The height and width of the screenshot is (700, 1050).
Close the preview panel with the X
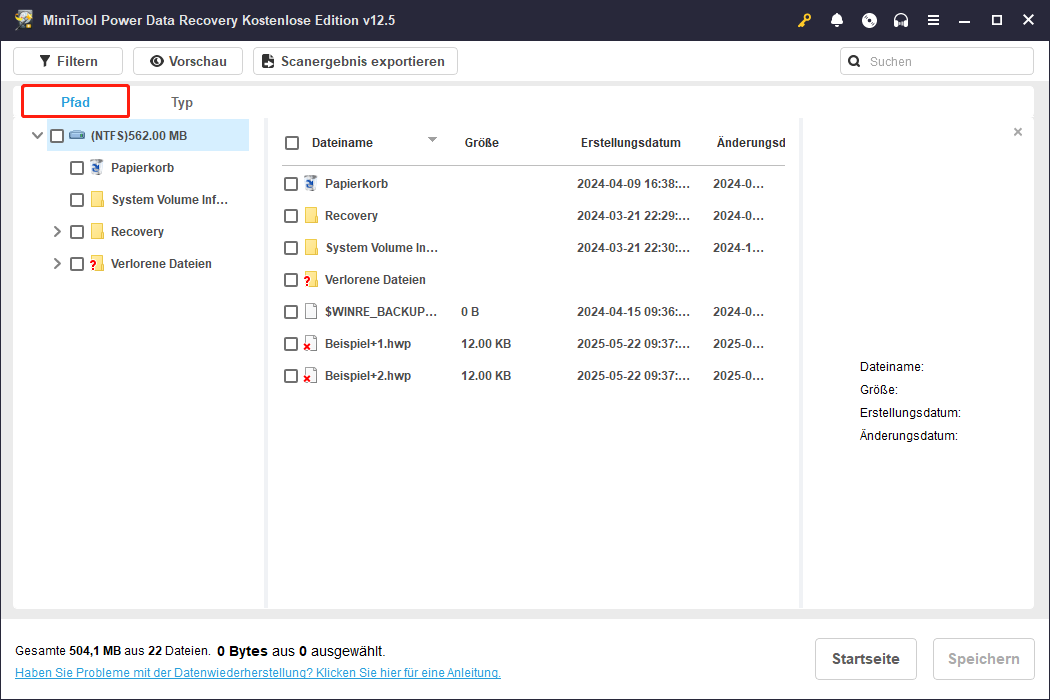(1018, 132)
